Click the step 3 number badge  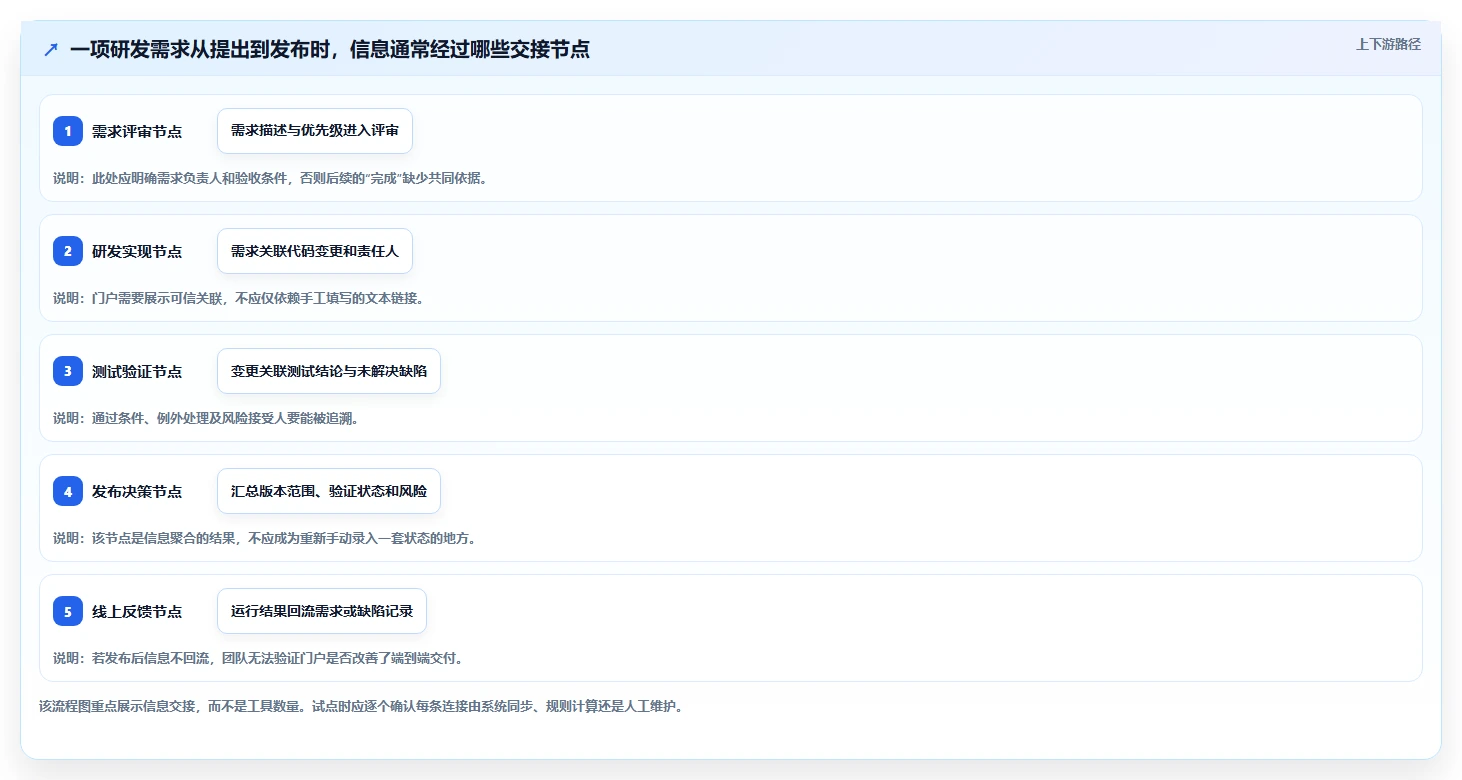pyautogui.click(x=68, y=371)
